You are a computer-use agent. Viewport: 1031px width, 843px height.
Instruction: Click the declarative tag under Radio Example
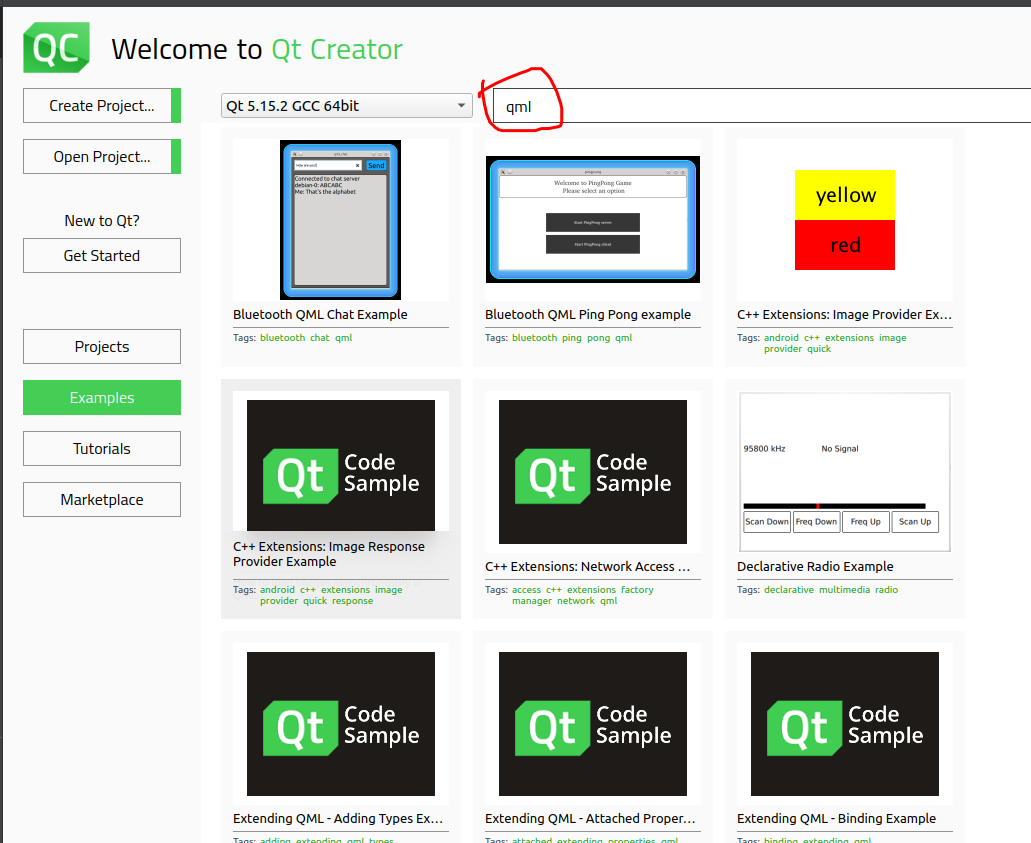pyautogui.click(x=789, y=590)
